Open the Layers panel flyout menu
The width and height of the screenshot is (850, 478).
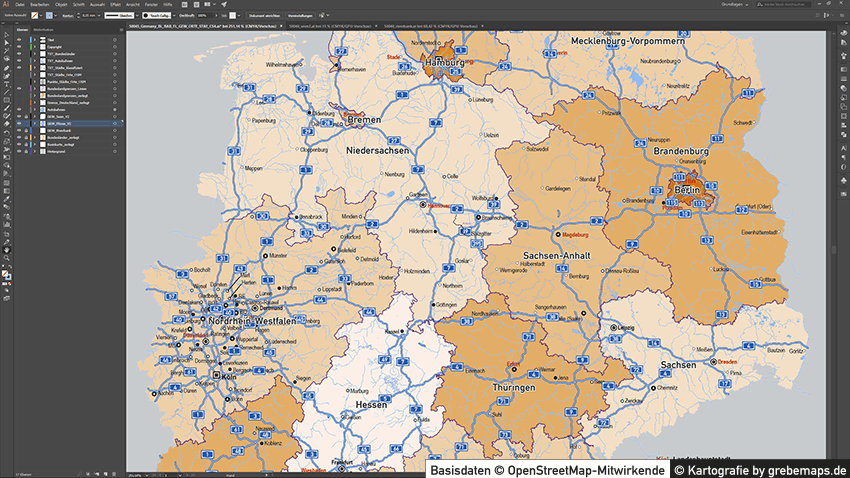(121, 31)
